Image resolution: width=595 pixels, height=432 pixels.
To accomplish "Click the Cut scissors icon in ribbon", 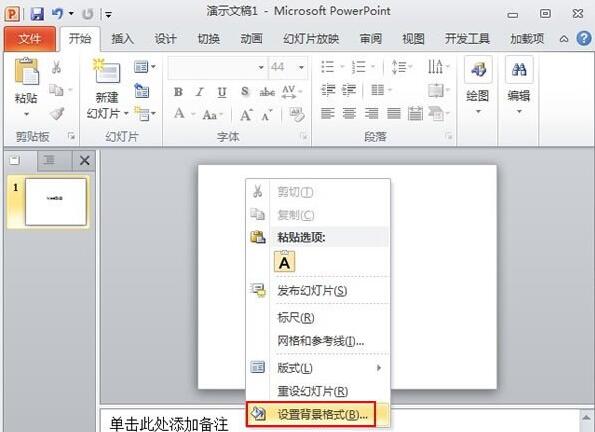I will 57,67.
